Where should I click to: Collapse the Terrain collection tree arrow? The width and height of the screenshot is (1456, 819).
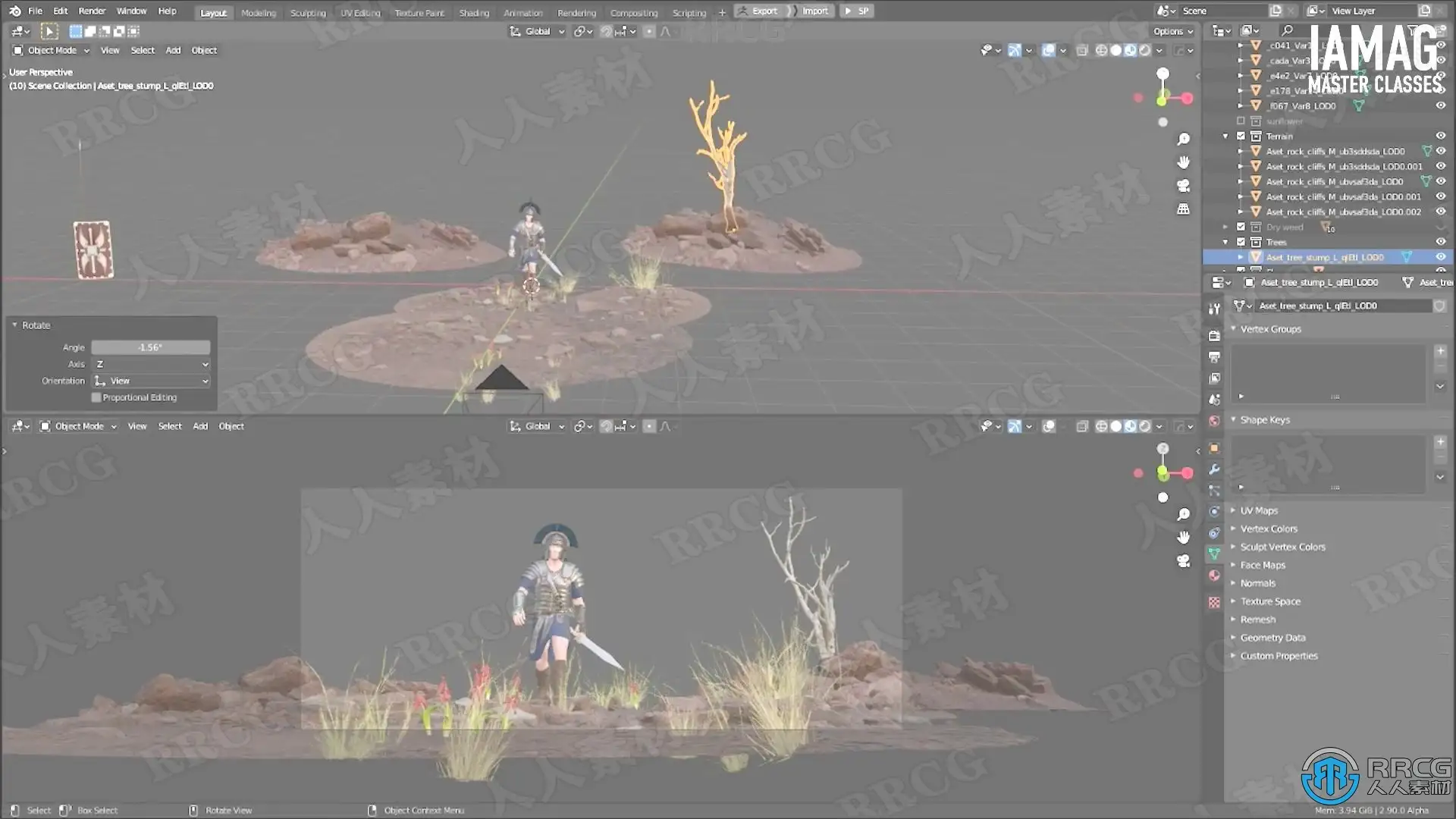click(1225, 136)
